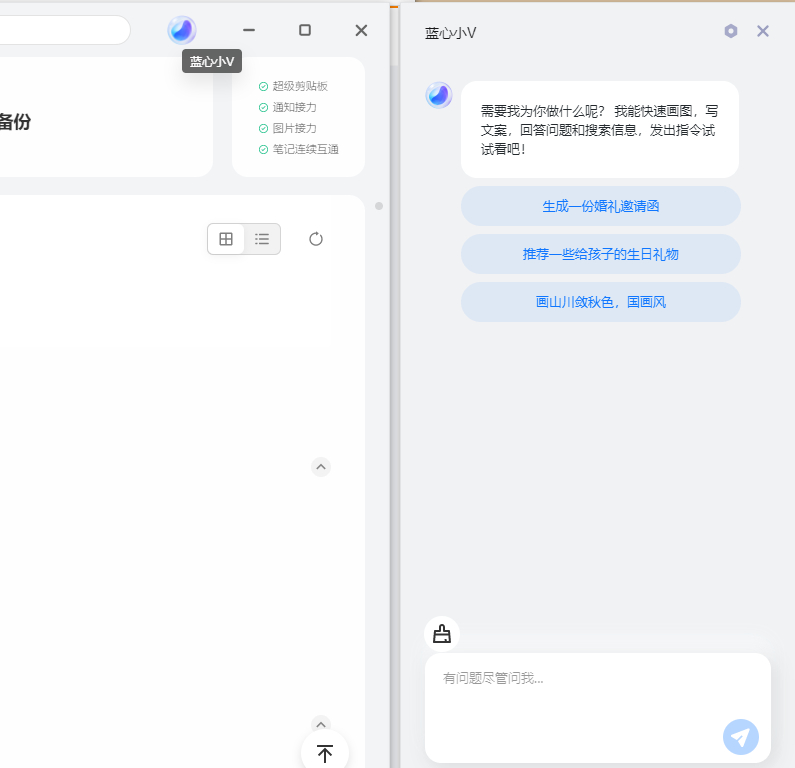Click the small gray dot beside content panel

pos(379,206)
